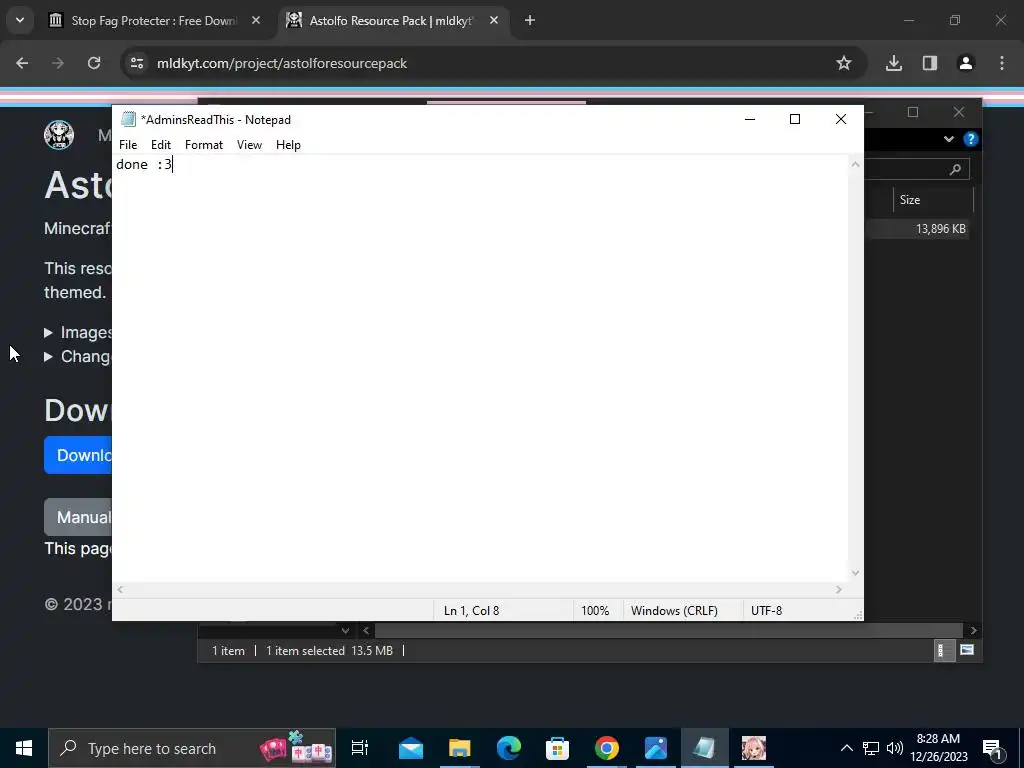Click the mldkyt site avatar logo
This screenshot has height=768, width=1024.
coord(59,135)
